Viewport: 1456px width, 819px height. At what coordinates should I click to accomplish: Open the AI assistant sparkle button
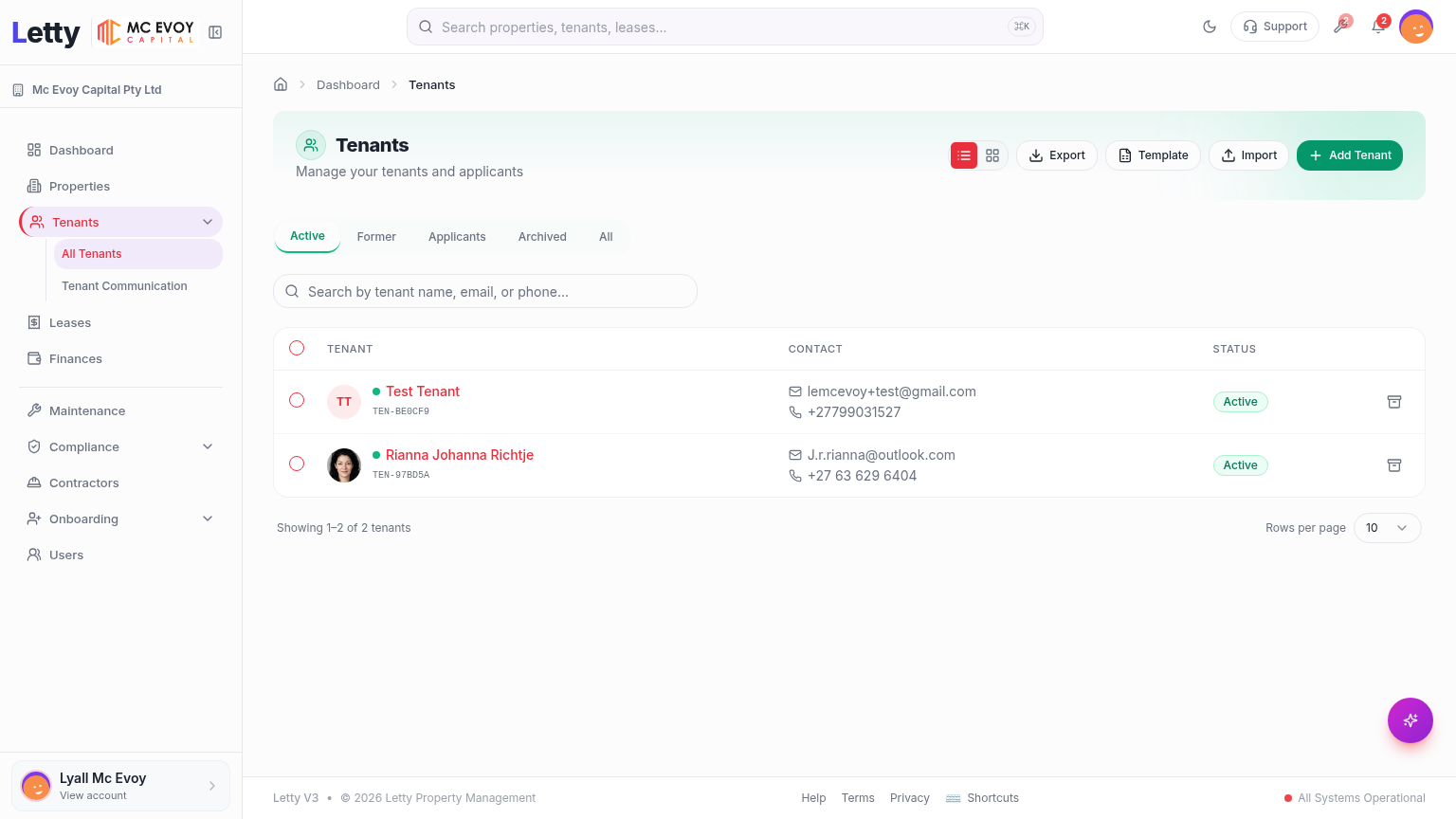[1410, 720]
